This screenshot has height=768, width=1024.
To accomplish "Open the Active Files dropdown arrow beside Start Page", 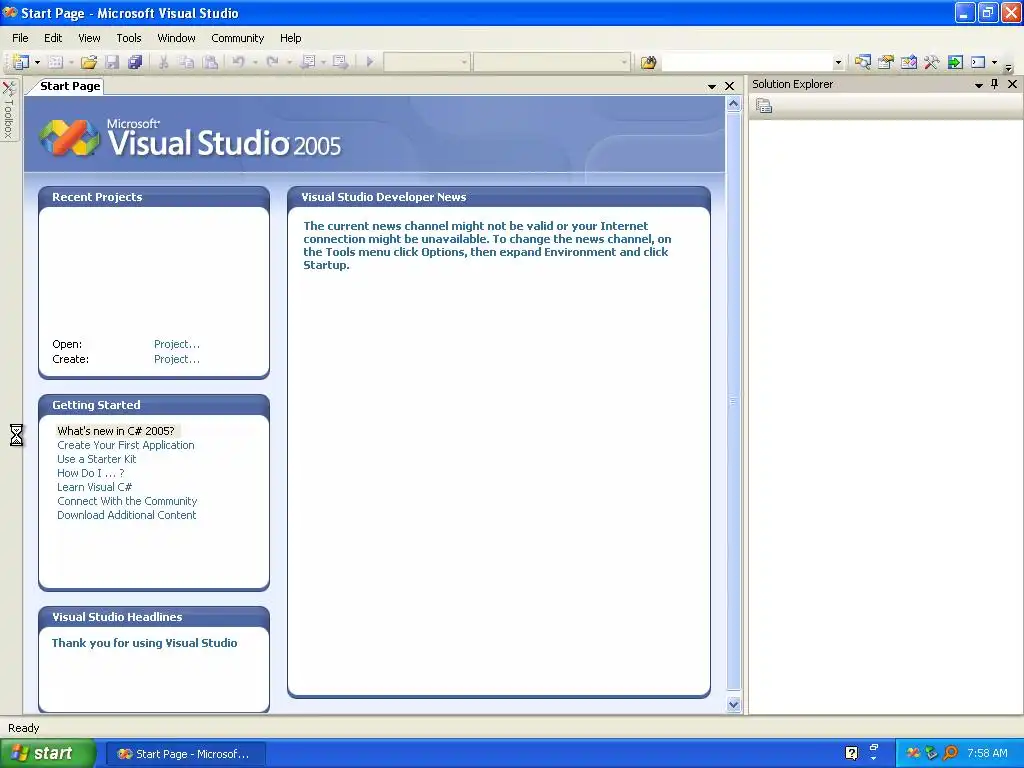I will (712, 86).
